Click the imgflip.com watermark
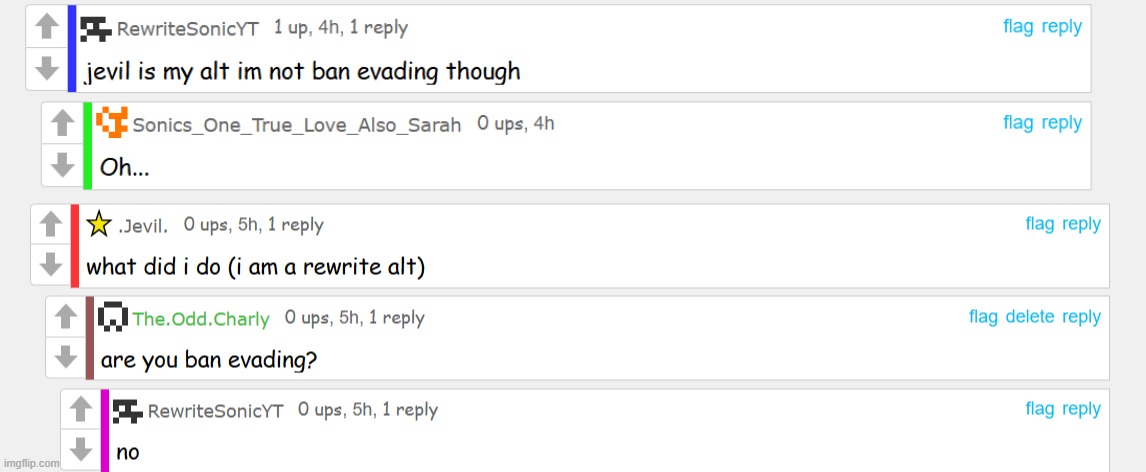Viewport: 1146px width, 472px height. (x=31, y=464)
